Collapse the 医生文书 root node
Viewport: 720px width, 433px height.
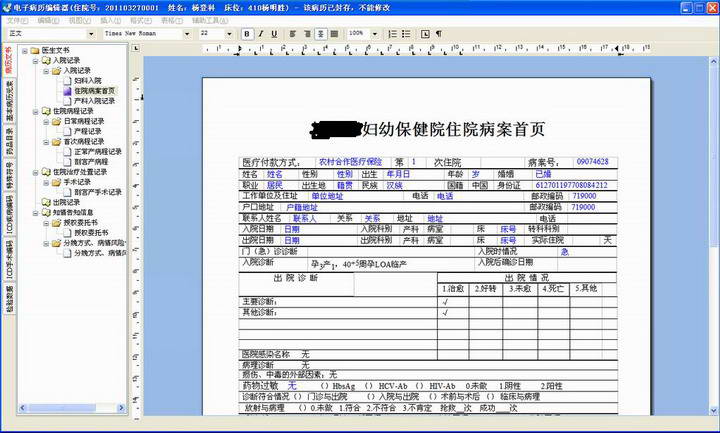[x=25, y=51]
